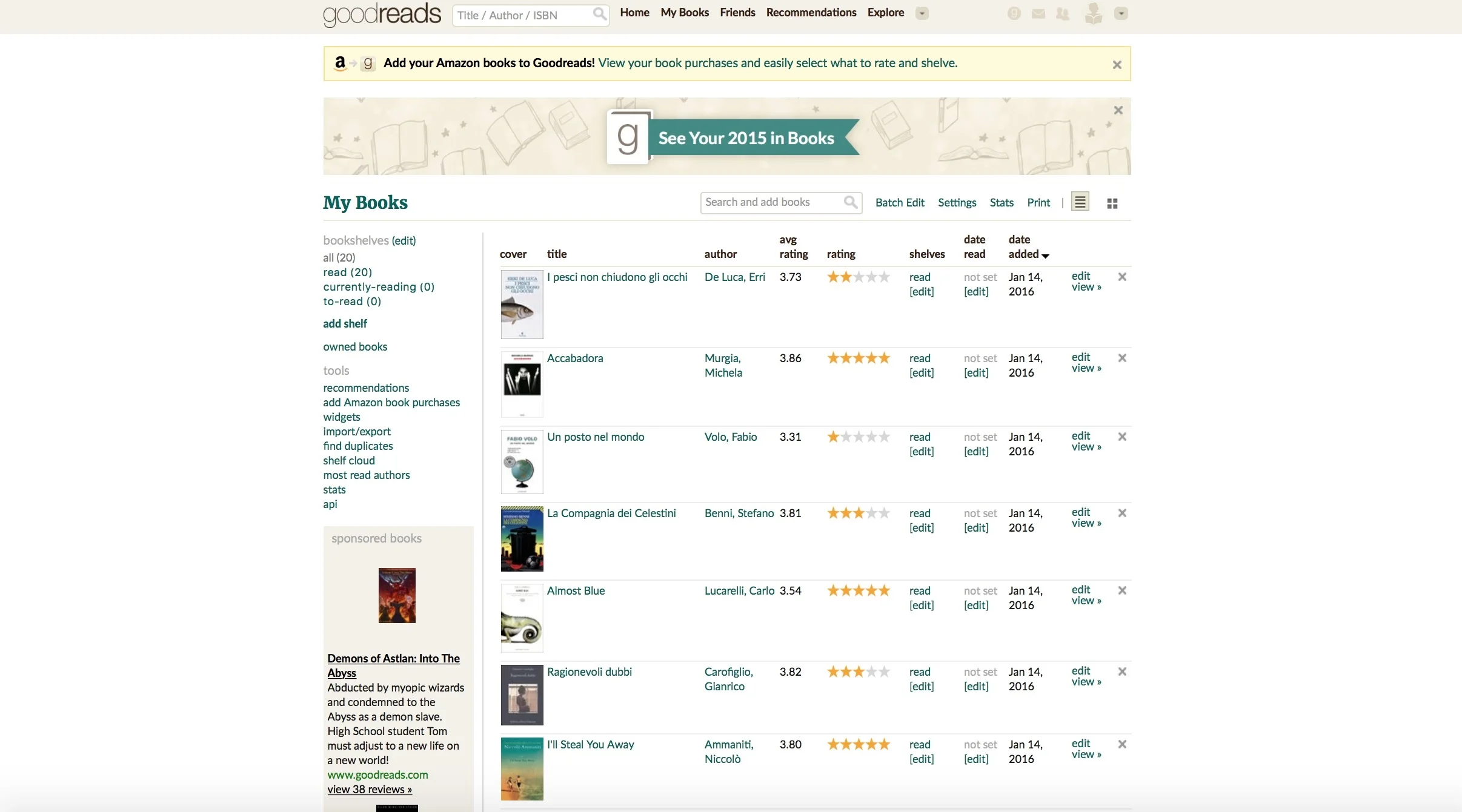Select the read (20) shelf

pos(348,272)
